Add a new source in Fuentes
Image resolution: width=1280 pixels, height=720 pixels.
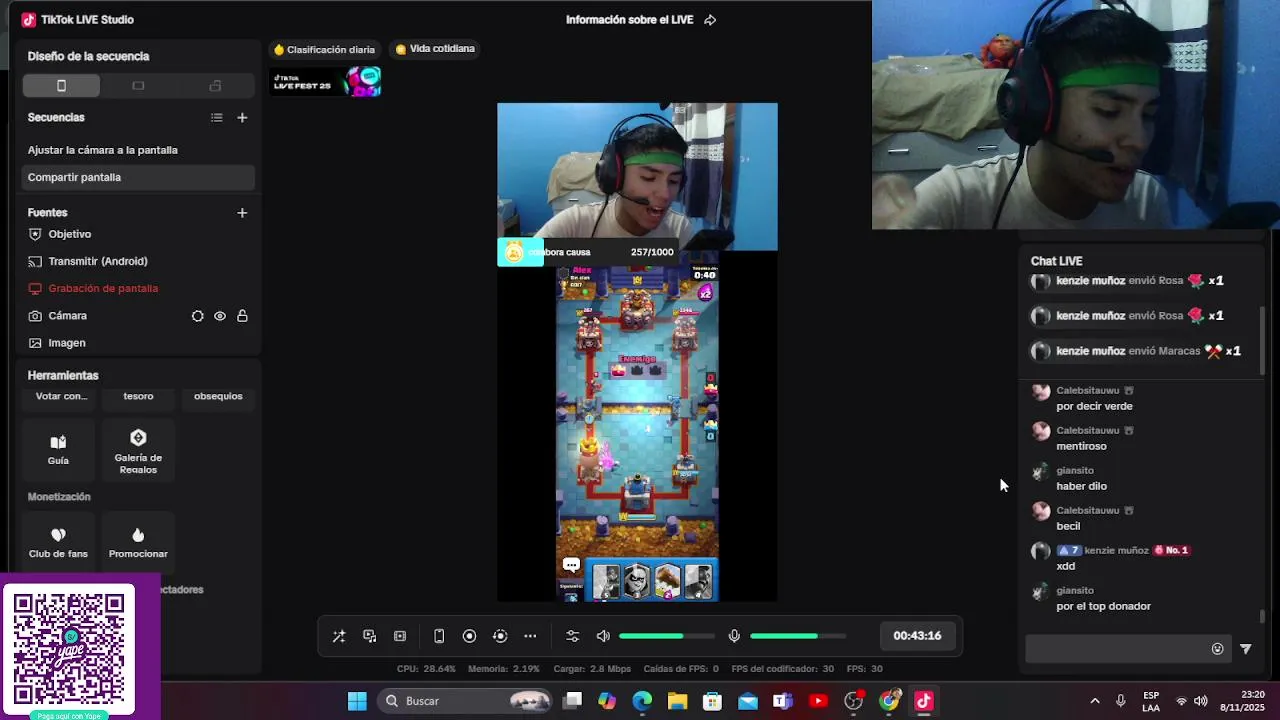pos(242,212)
